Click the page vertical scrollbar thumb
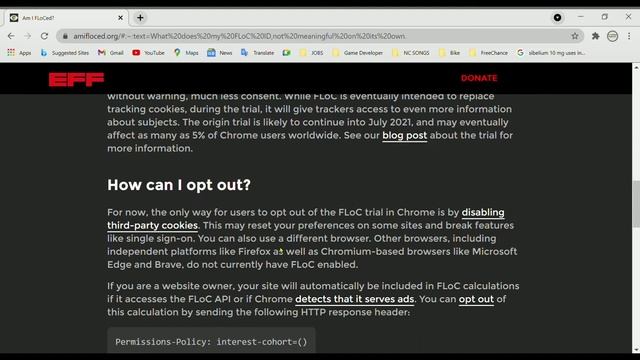 click(x=636, y=203)
